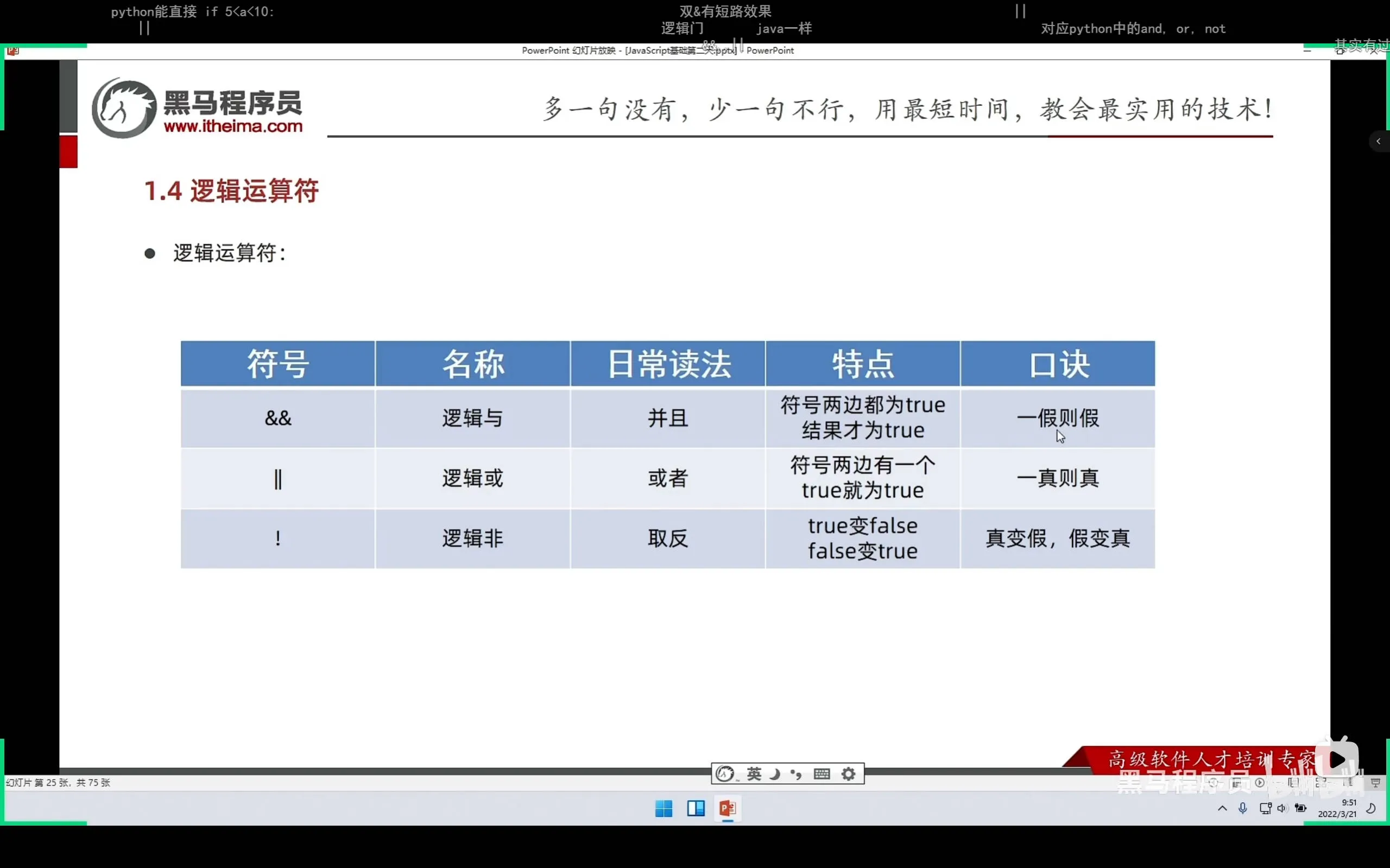Toggle IME moon half-width mode

[775, 774]
